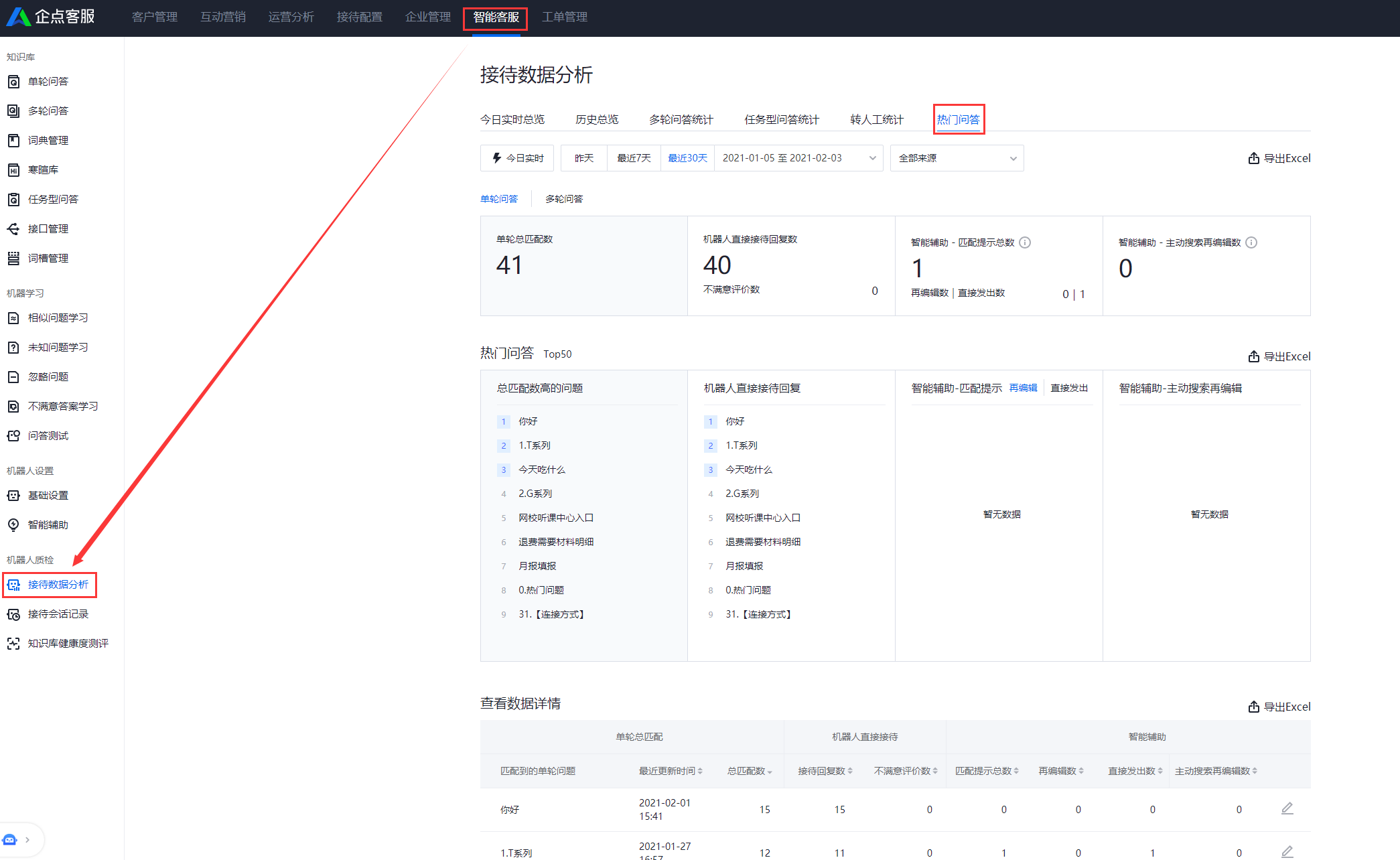The width and height of the screenshot is (1400, 860).
Task: Open the 企业管理 top menu
Action: point(428,17)
